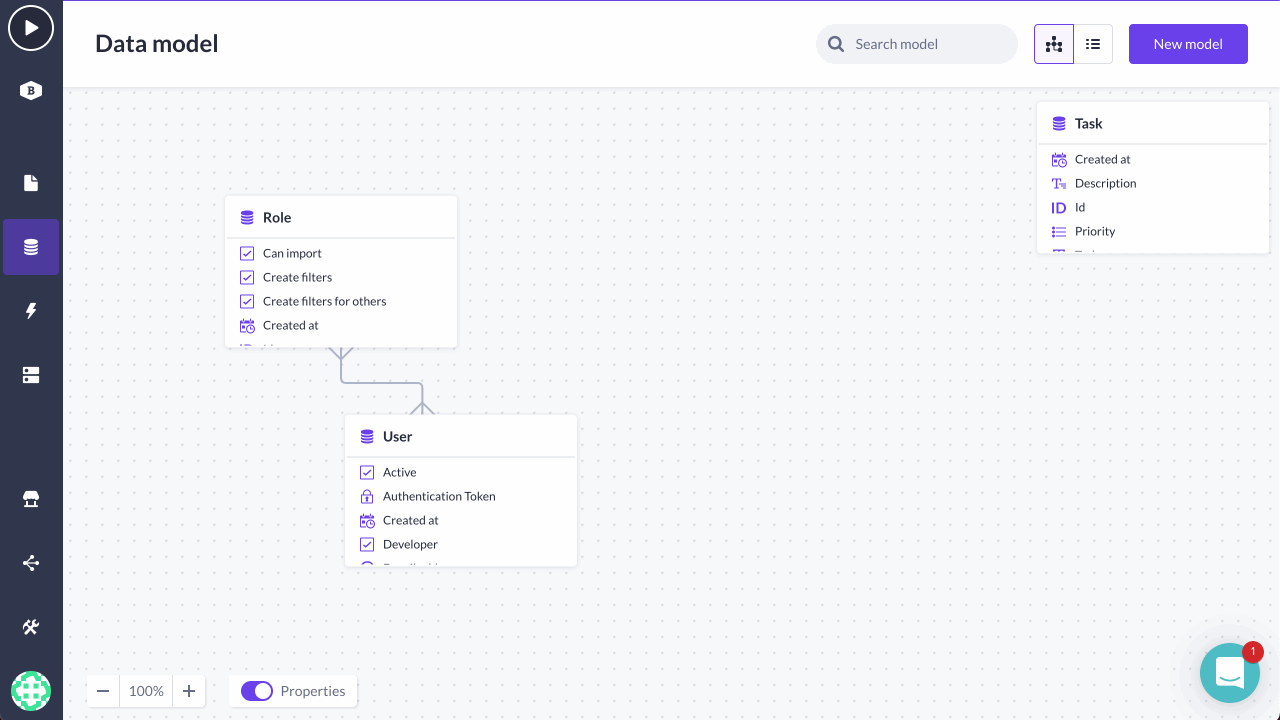Click the tools wrench icon in sidebar
This screenshot has height=720, width=1280.
[30, 627]
